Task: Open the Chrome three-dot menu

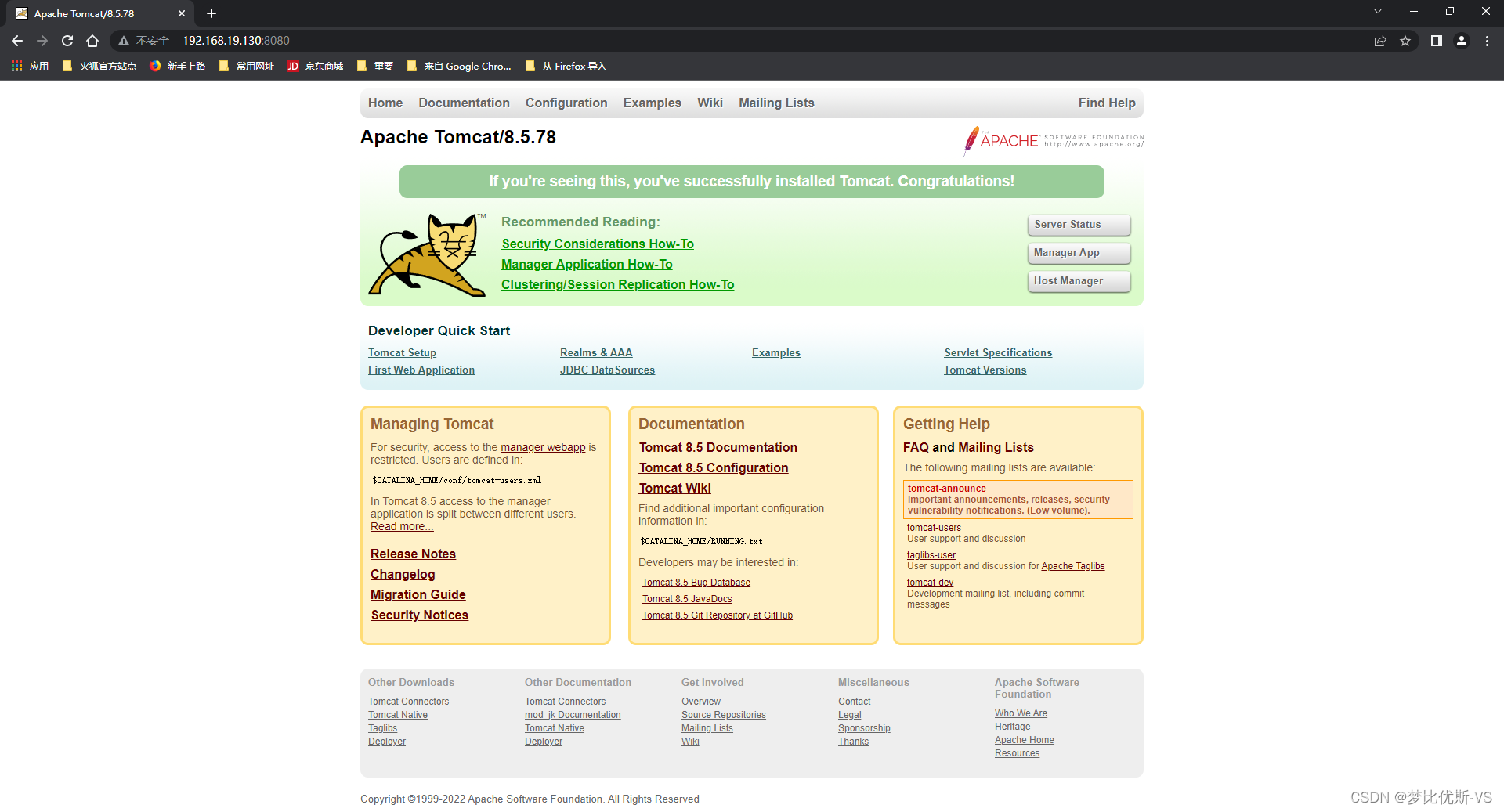Action: 1487,40
